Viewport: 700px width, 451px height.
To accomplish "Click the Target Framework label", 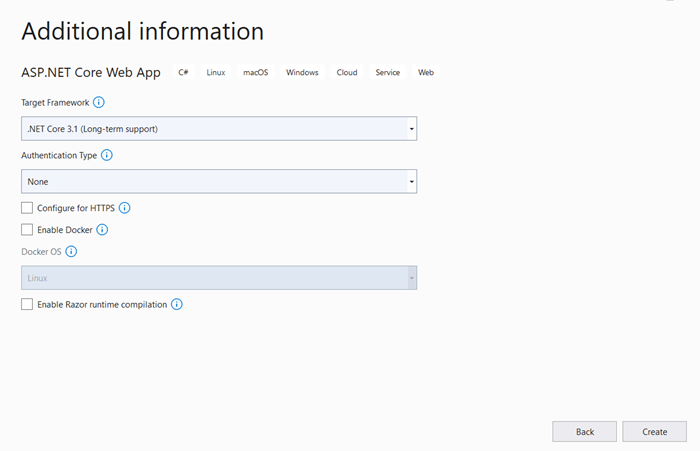I will 55,103.
